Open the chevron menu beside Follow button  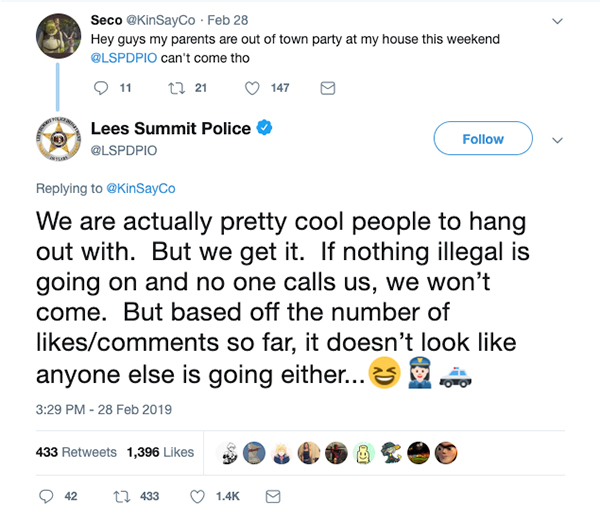coord(558,140)
